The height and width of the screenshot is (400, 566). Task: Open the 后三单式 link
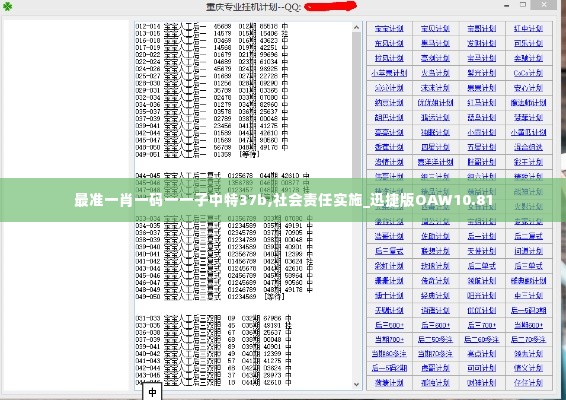pyautogui.click(x=528, y=266)
